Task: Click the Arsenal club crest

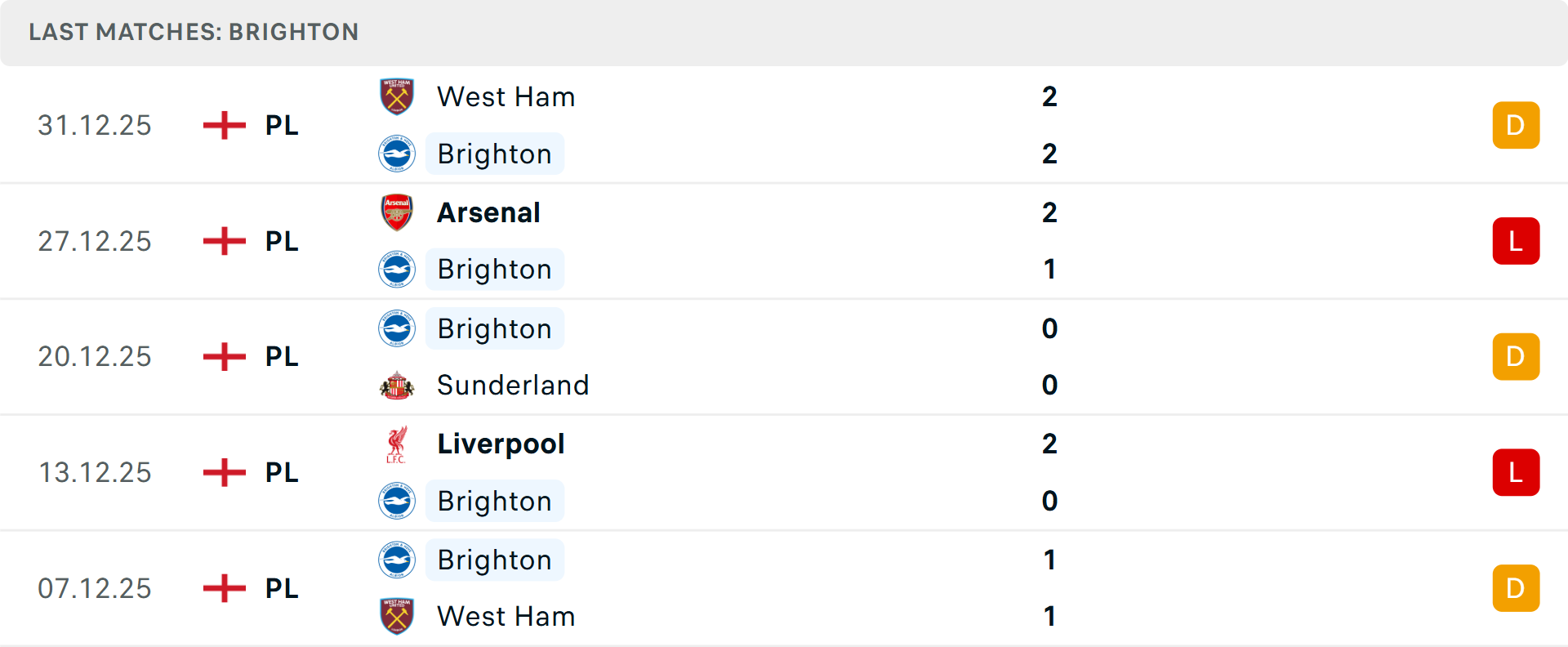Action: (x=397, y=212)
